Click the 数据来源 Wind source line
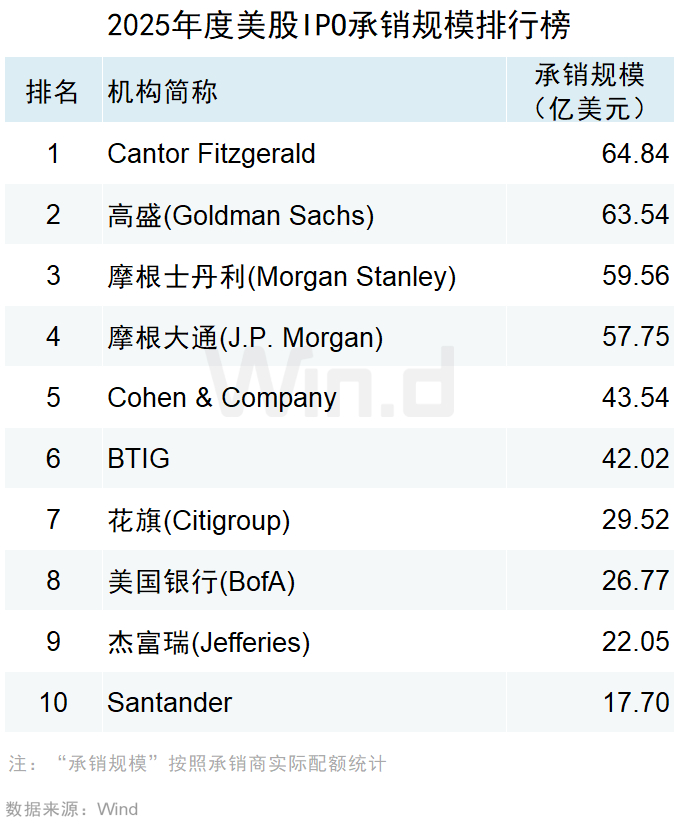Image resolution: width=674 pixels, height=826 pixels. (x=72, y=809)
